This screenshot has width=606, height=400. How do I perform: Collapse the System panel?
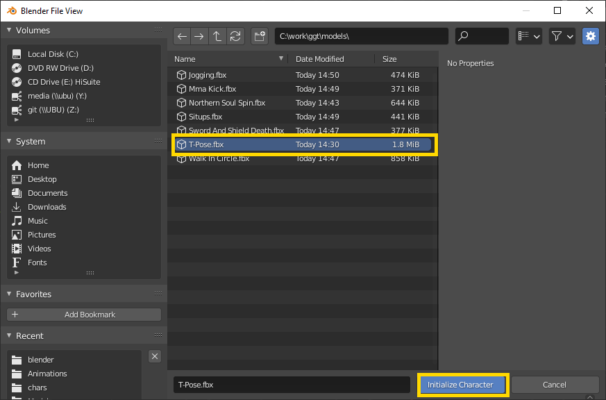(9, 141)
